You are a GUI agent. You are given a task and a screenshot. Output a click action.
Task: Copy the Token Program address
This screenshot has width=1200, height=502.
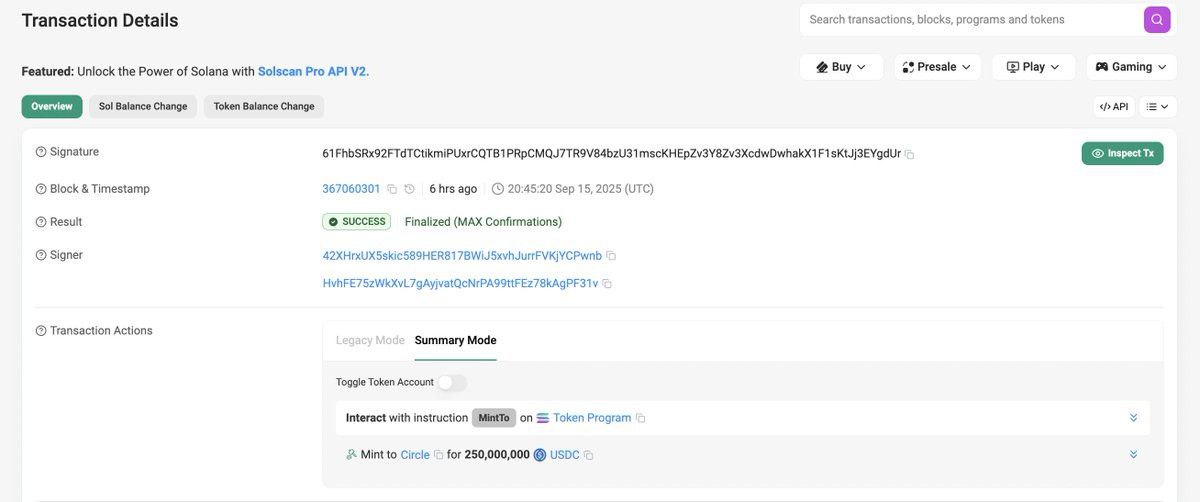(641, 418)
